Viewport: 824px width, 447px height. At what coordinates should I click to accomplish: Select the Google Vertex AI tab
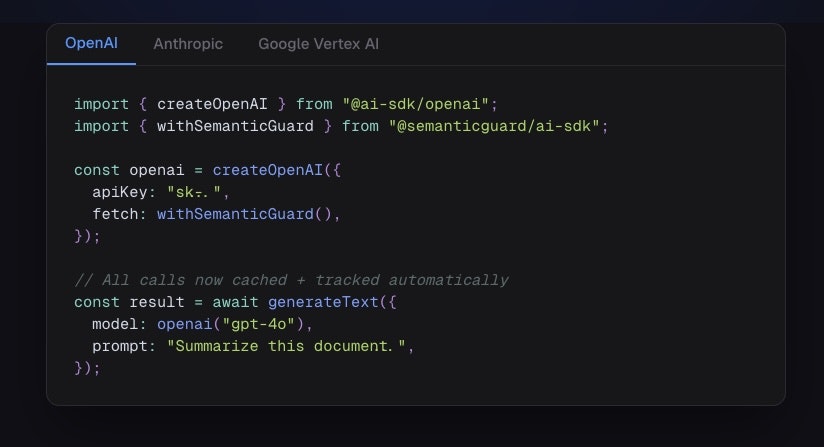318,44
